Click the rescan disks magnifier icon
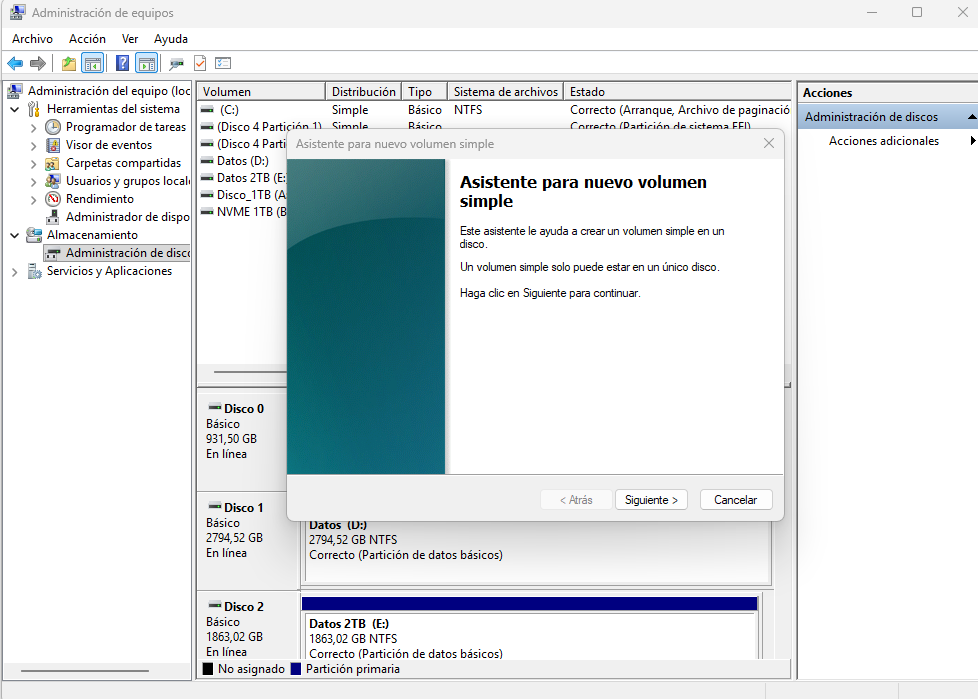 click(177, 63)
